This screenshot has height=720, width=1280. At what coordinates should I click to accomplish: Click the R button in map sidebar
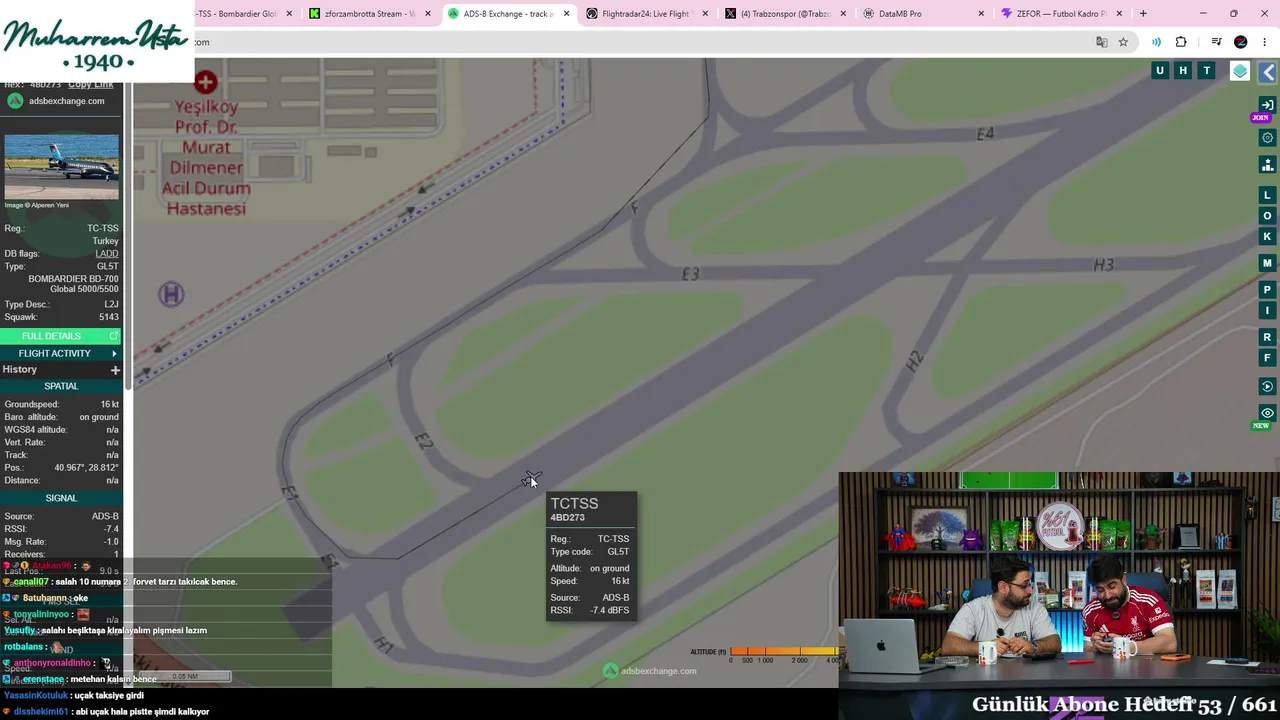pyautogui.click(x=1268, y=337)
